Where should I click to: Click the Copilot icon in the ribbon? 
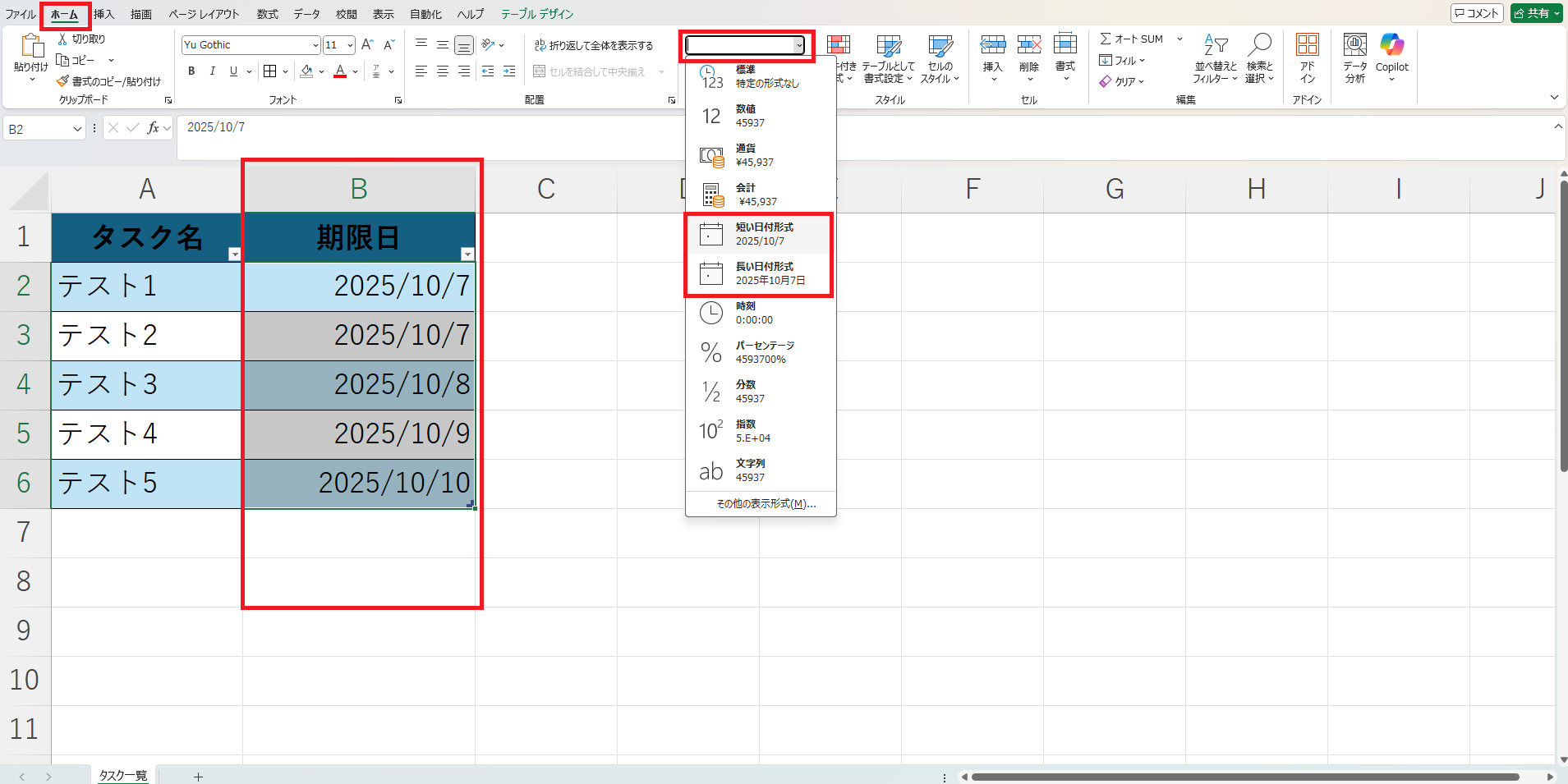tap(1391, 46)
